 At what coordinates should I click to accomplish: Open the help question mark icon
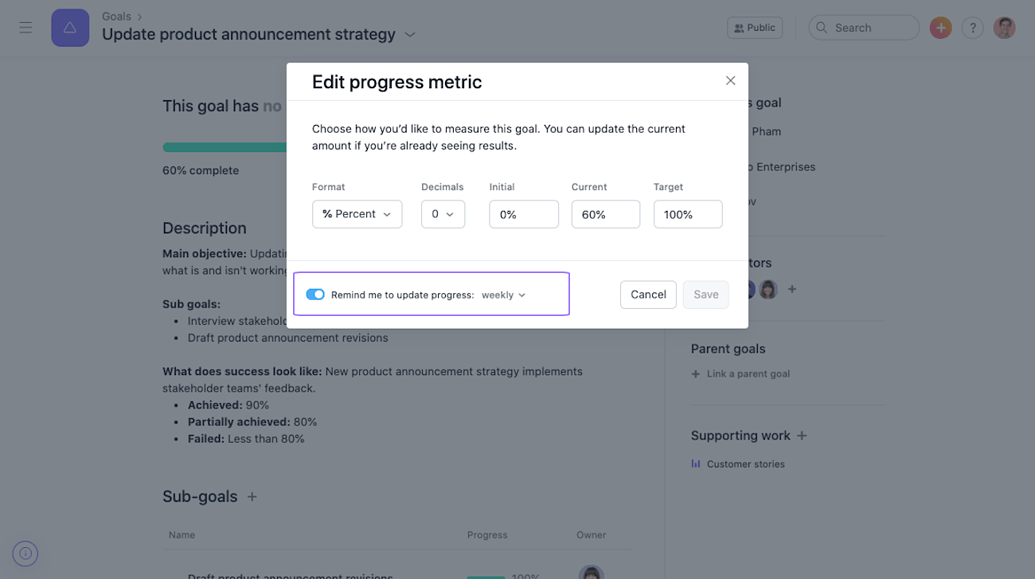pyautogui.click(x=972, y=28)
